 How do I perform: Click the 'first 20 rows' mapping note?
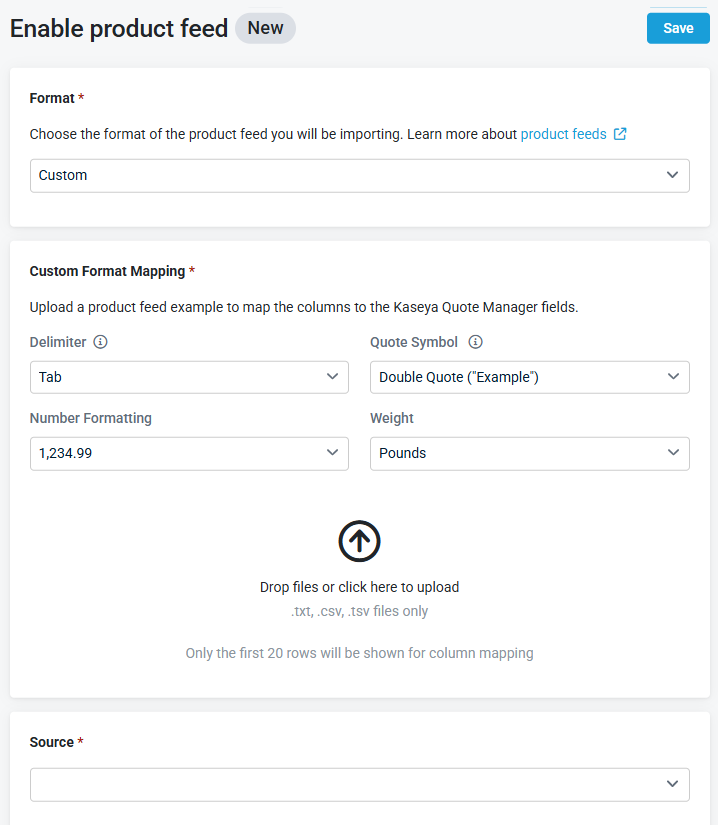359,653
